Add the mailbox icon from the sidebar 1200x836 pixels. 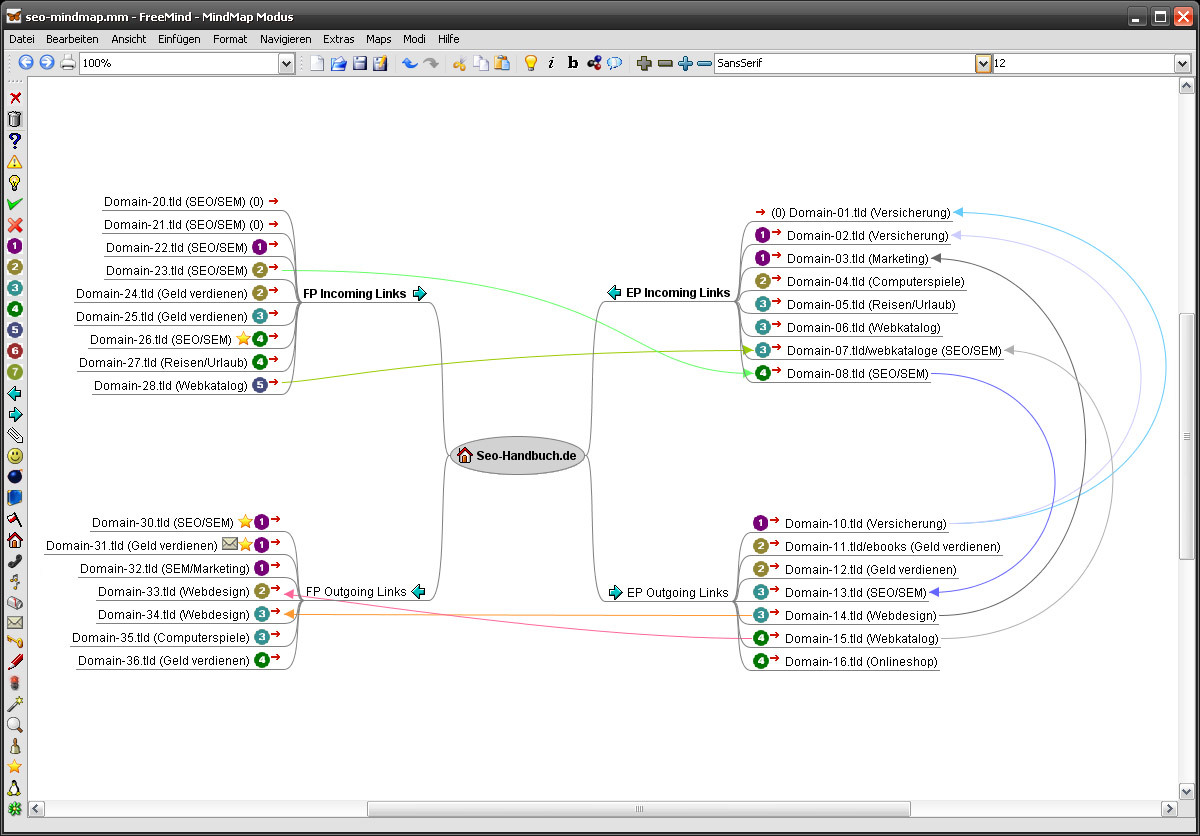(15, 602)
